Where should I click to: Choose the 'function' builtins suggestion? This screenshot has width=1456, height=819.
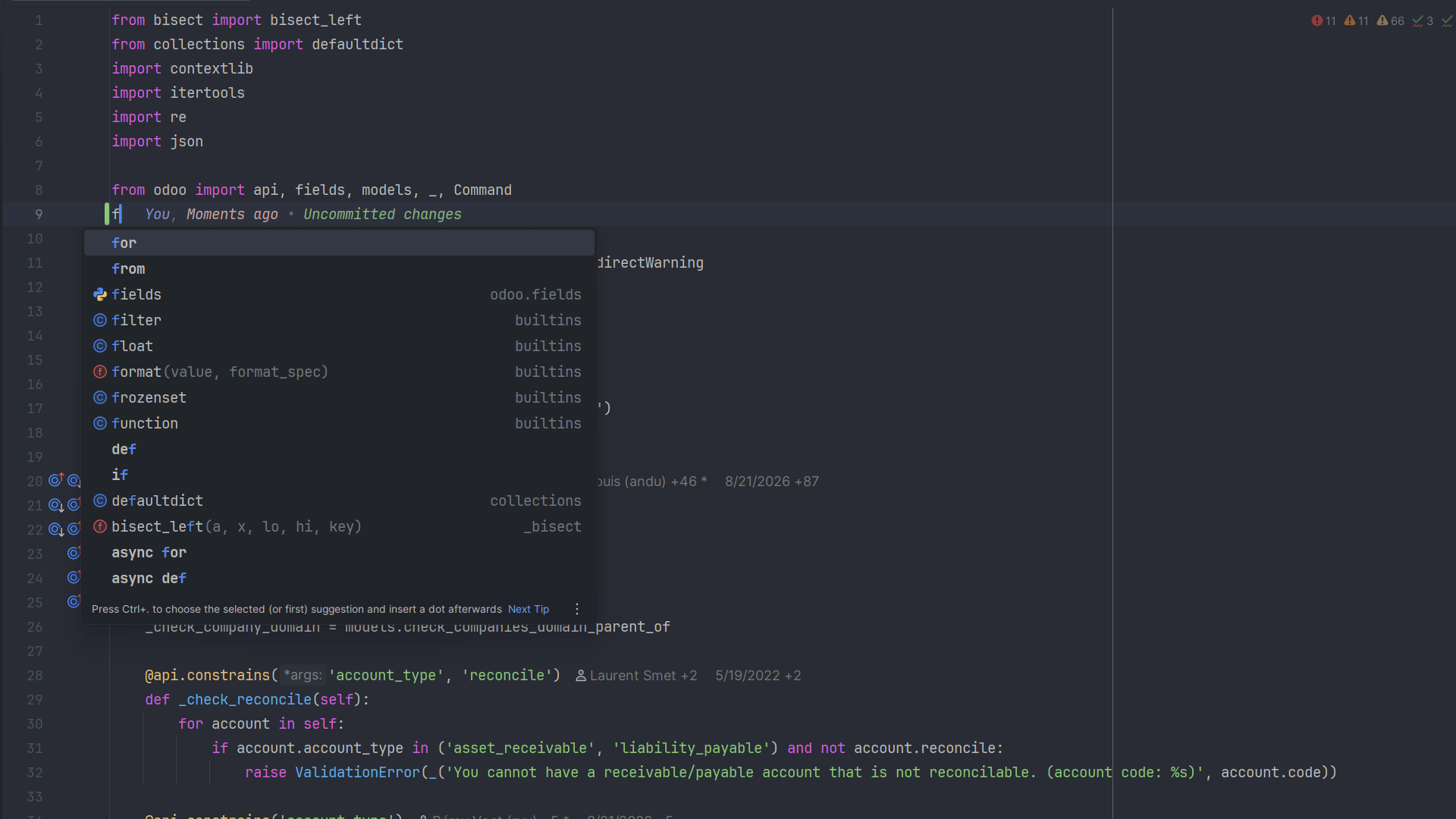[x=339, y=423]
